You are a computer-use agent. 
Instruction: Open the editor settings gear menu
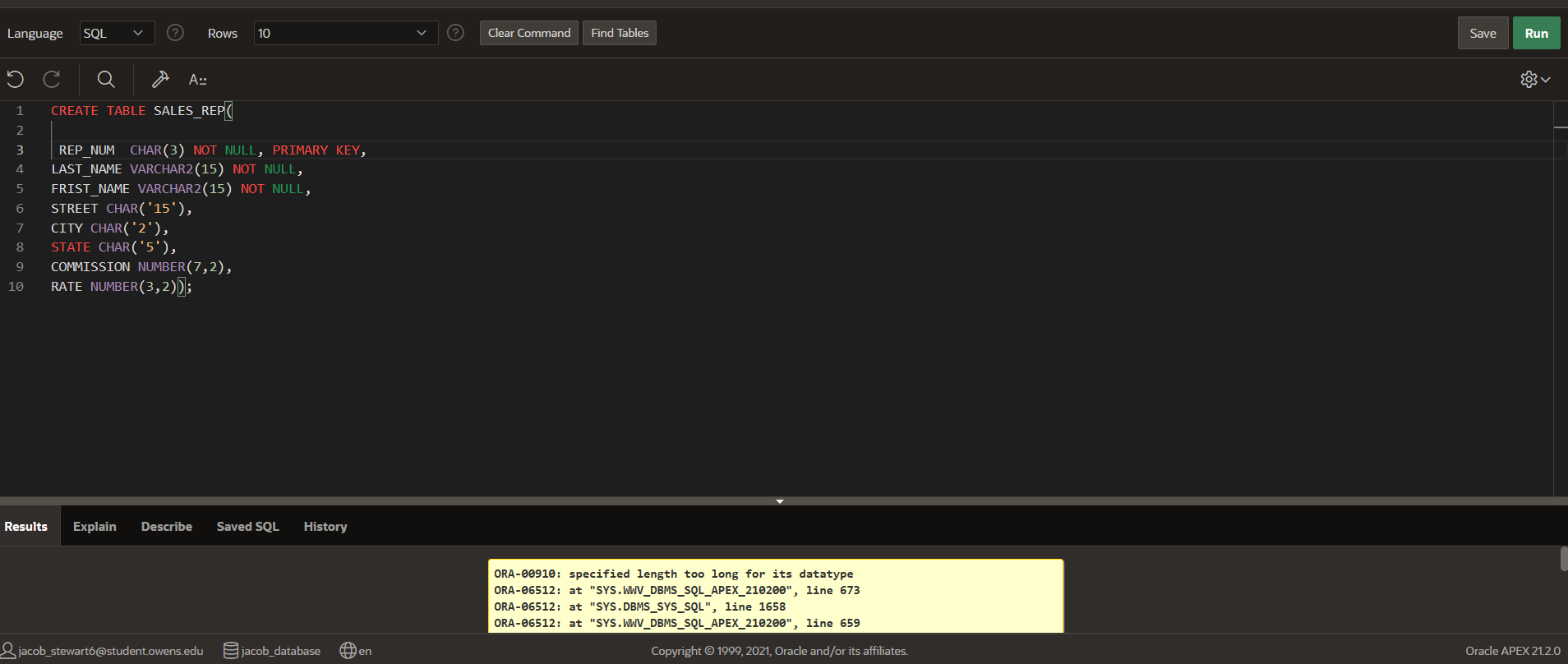(x=1534, y=79)
